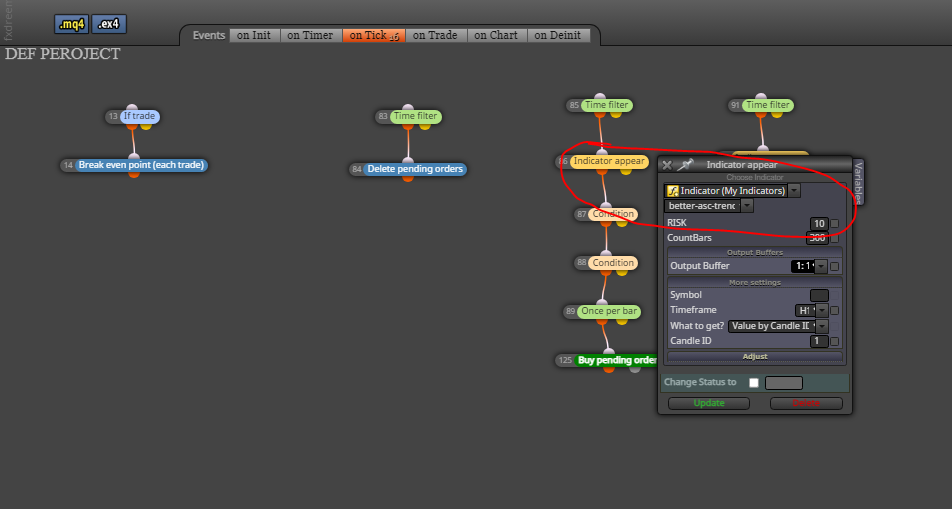This screenshot has height=509, width=952.
Task: Select the If trade block 13
Action: click(x=140, y=116)
